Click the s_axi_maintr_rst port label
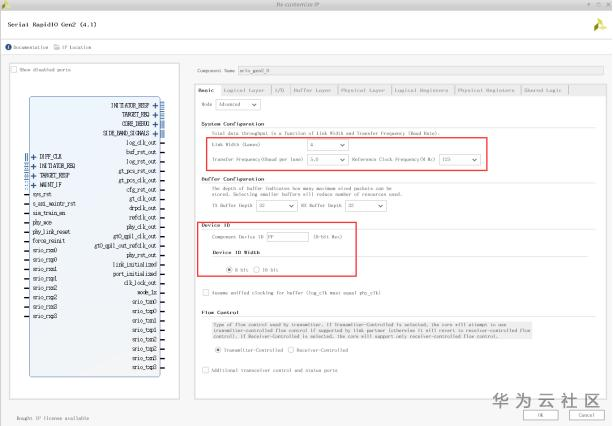Image resolution: width=613 pixels, height=426 pixels. (x=54, y=204)
